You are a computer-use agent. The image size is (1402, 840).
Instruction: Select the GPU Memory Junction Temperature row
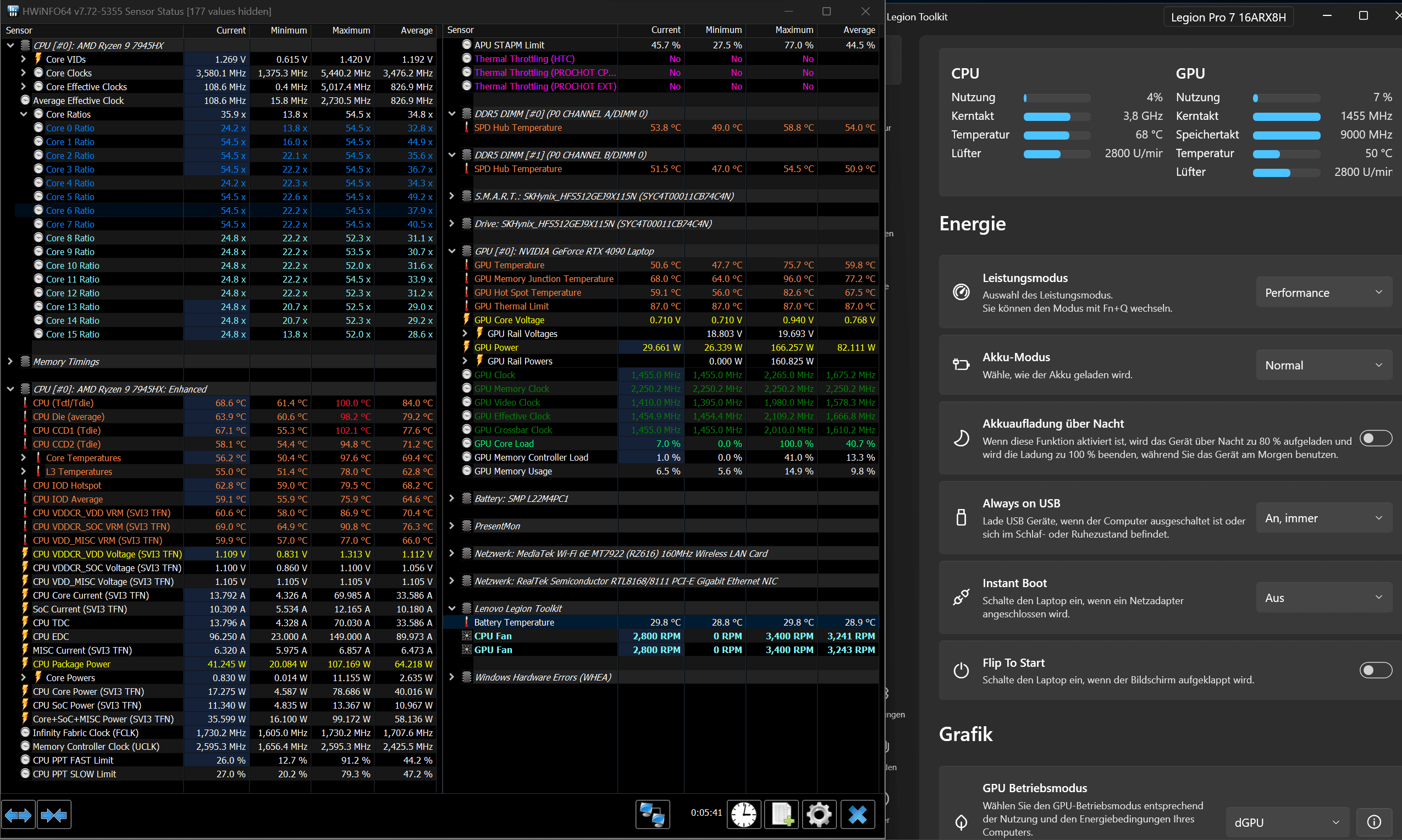click(661, 279)
